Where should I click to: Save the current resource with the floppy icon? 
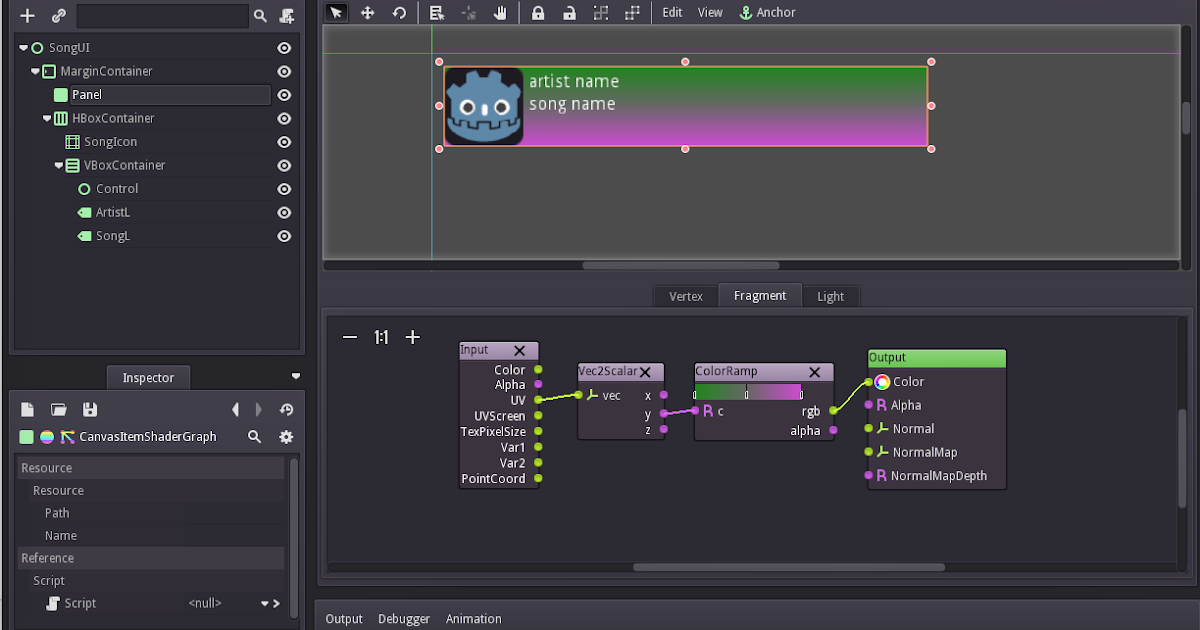point(91,409)
